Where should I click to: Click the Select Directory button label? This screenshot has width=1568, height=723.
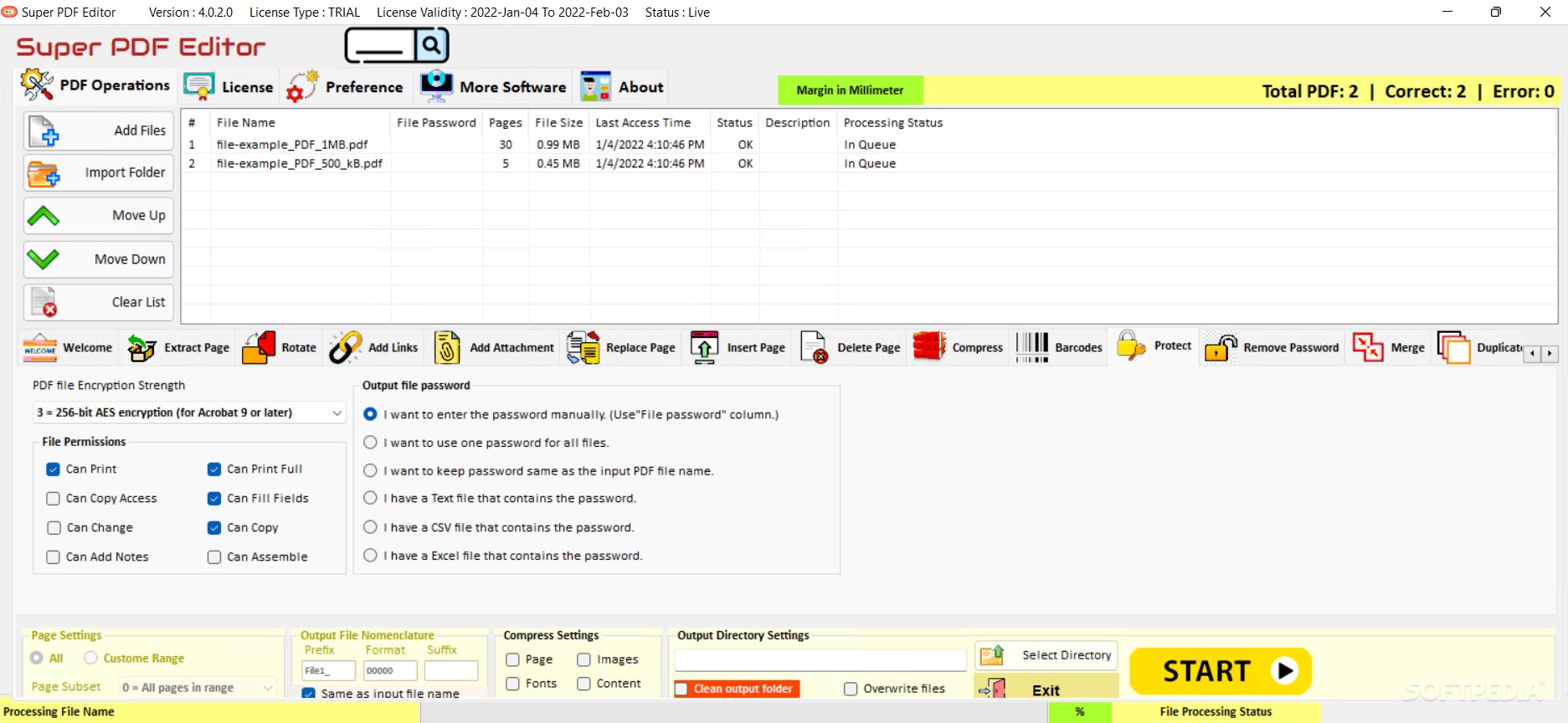point(1067,655)
